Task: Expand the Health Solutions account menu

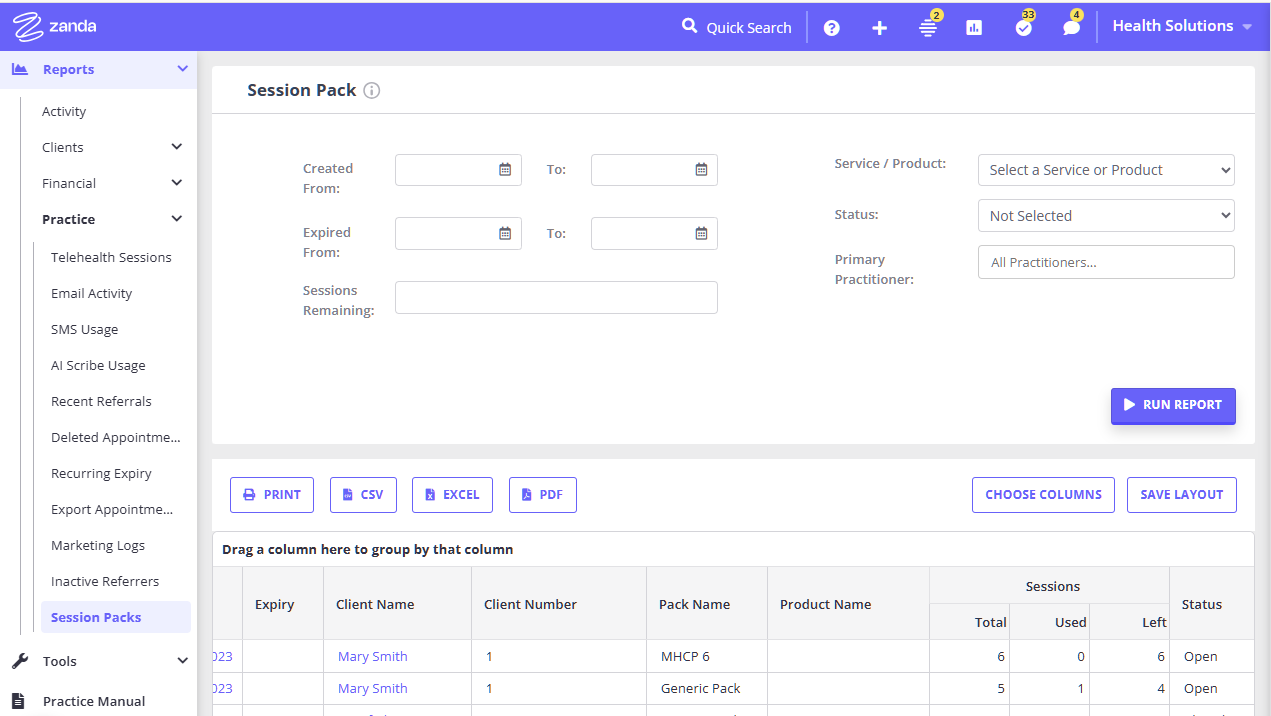Action: pos(1182,26)
